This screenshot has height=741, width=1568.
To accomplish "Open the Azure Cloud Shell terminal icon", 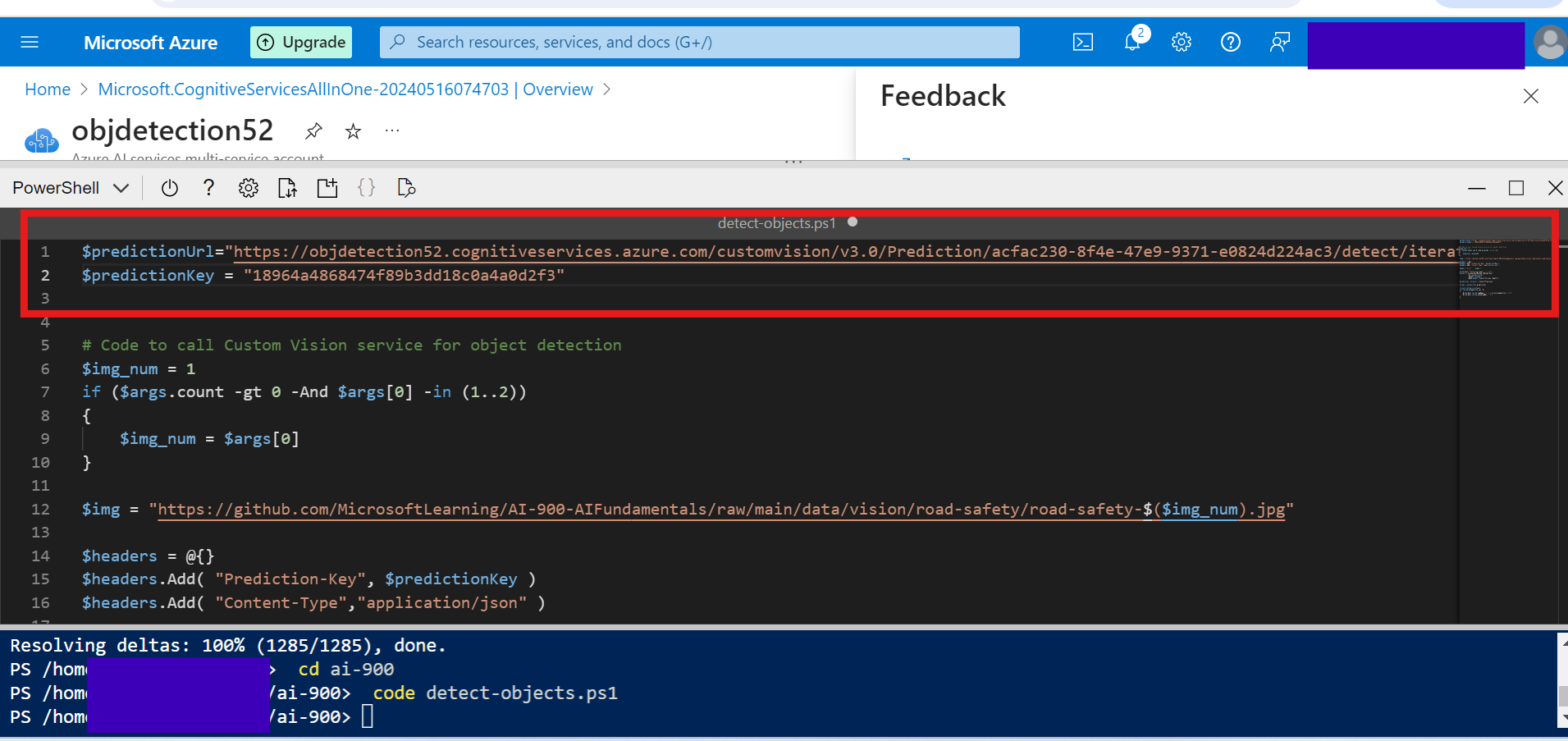I will pyautogui.click(x=1082, y=42).
